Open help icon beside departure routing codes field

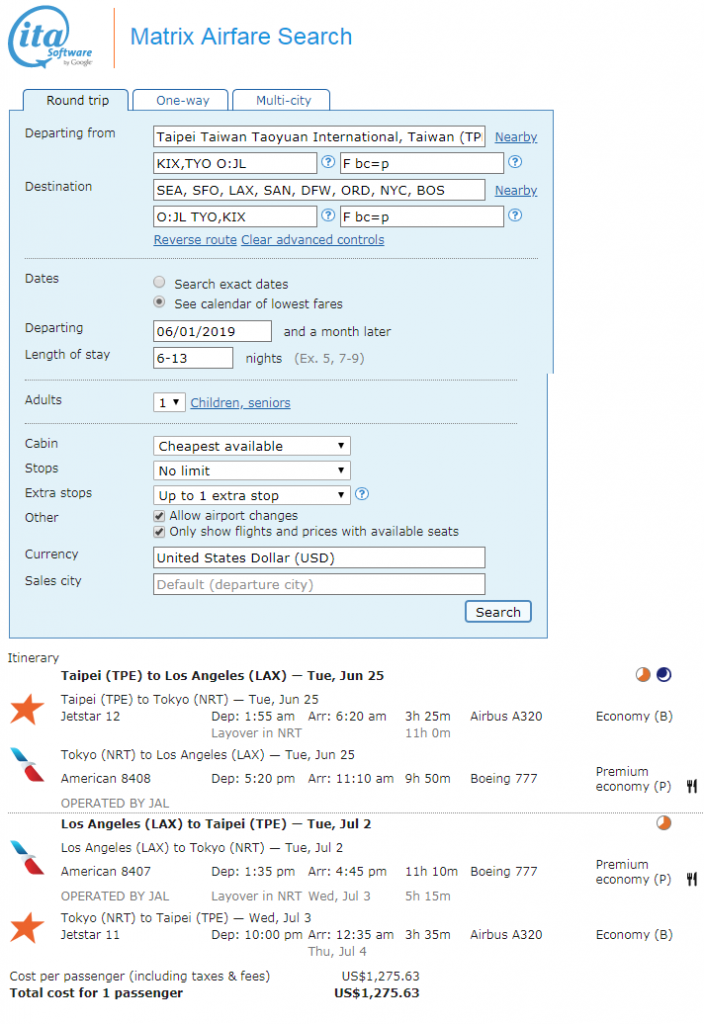tap(328, 161)
